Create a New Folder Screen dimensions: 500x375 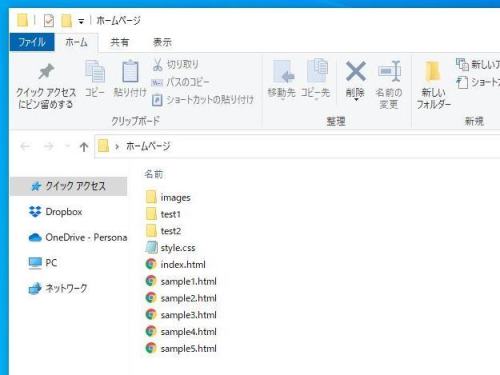[434, 85]
